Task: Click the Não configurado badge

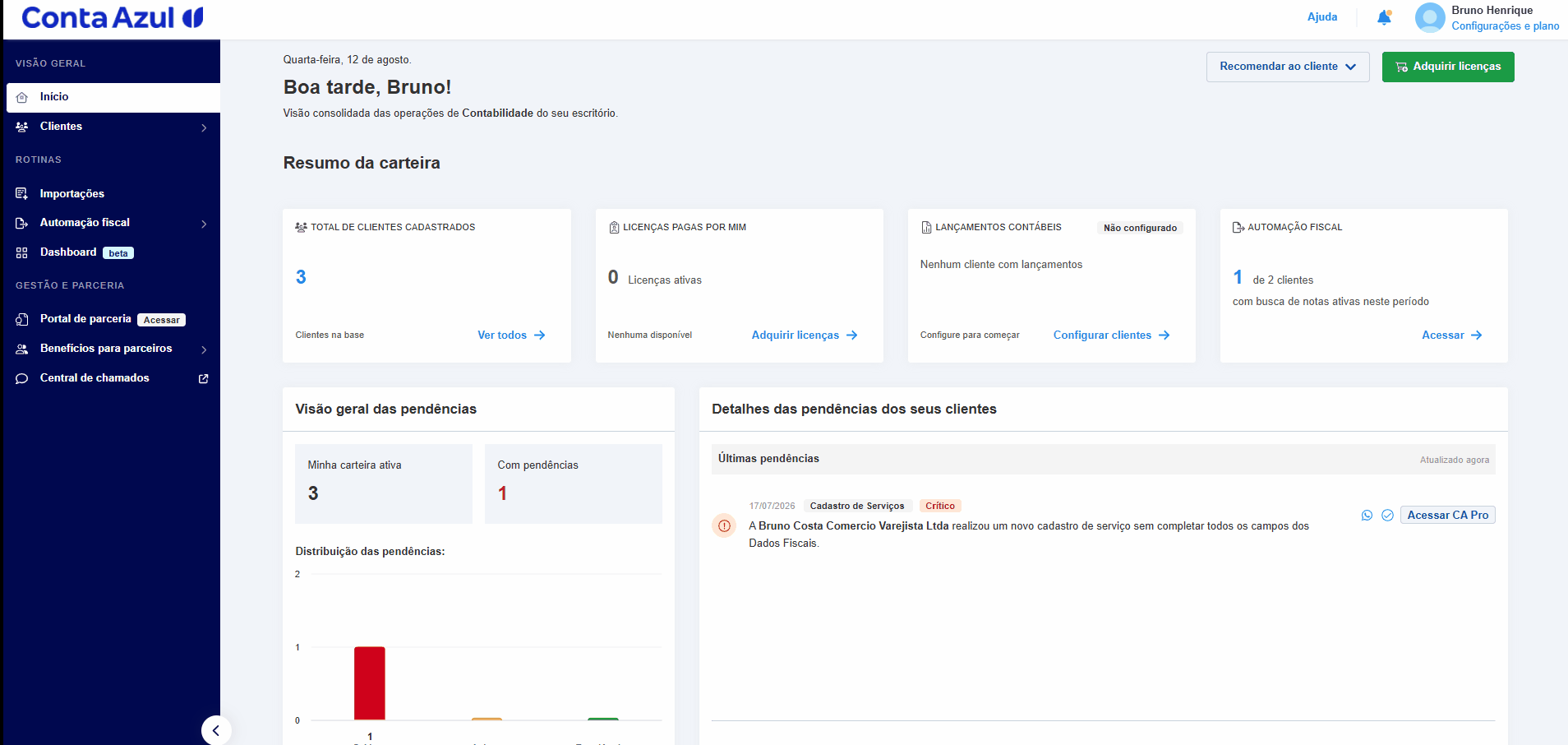Action: (1140, 228)
